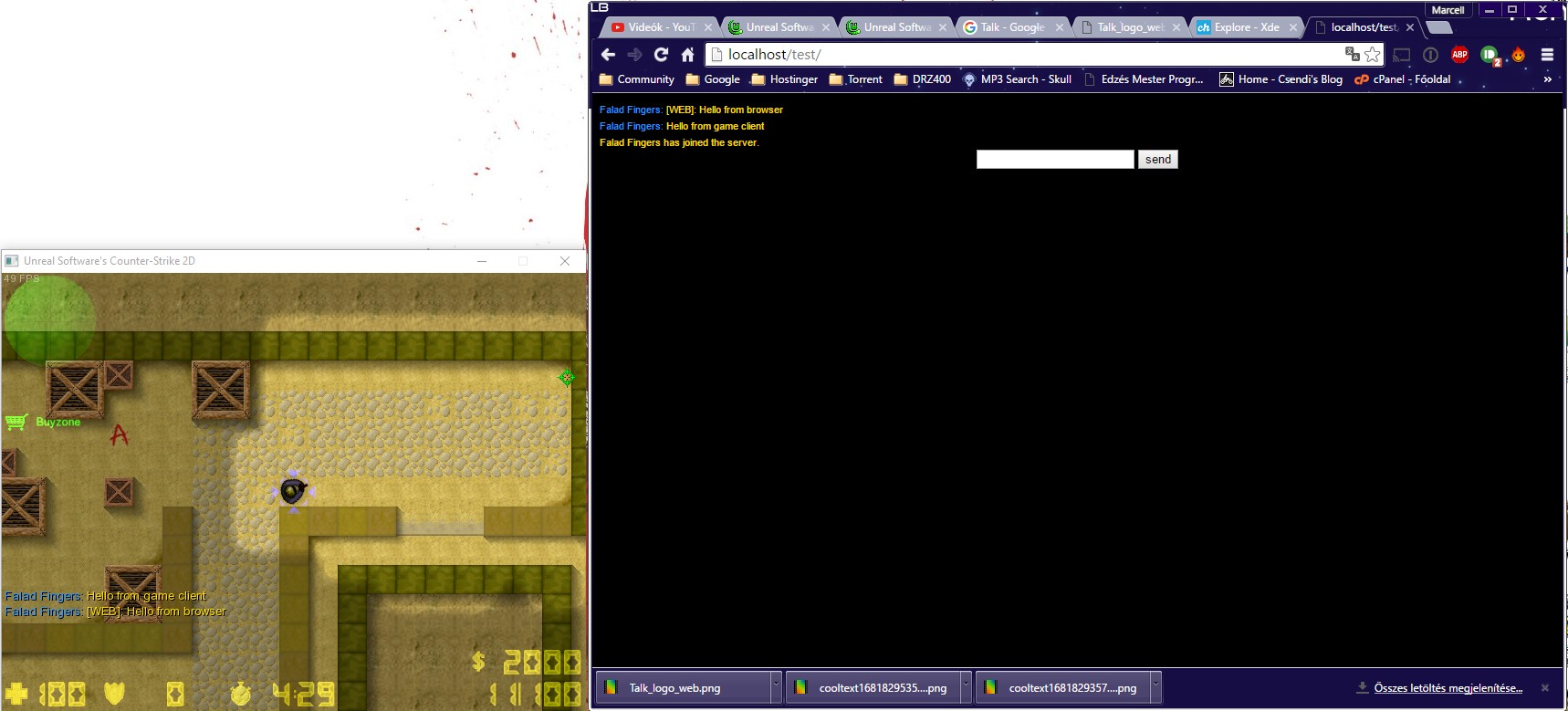
Task: Click the player character in Counter-Strike 2D
Action: pos(293,491)
